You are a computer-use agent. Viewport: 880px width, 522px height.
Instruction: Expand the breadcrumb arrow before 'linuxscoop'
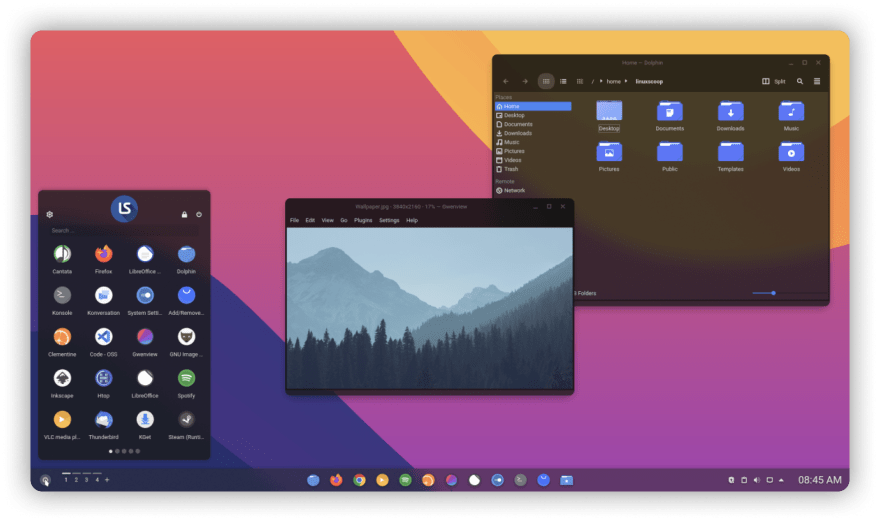click(626, 81)
